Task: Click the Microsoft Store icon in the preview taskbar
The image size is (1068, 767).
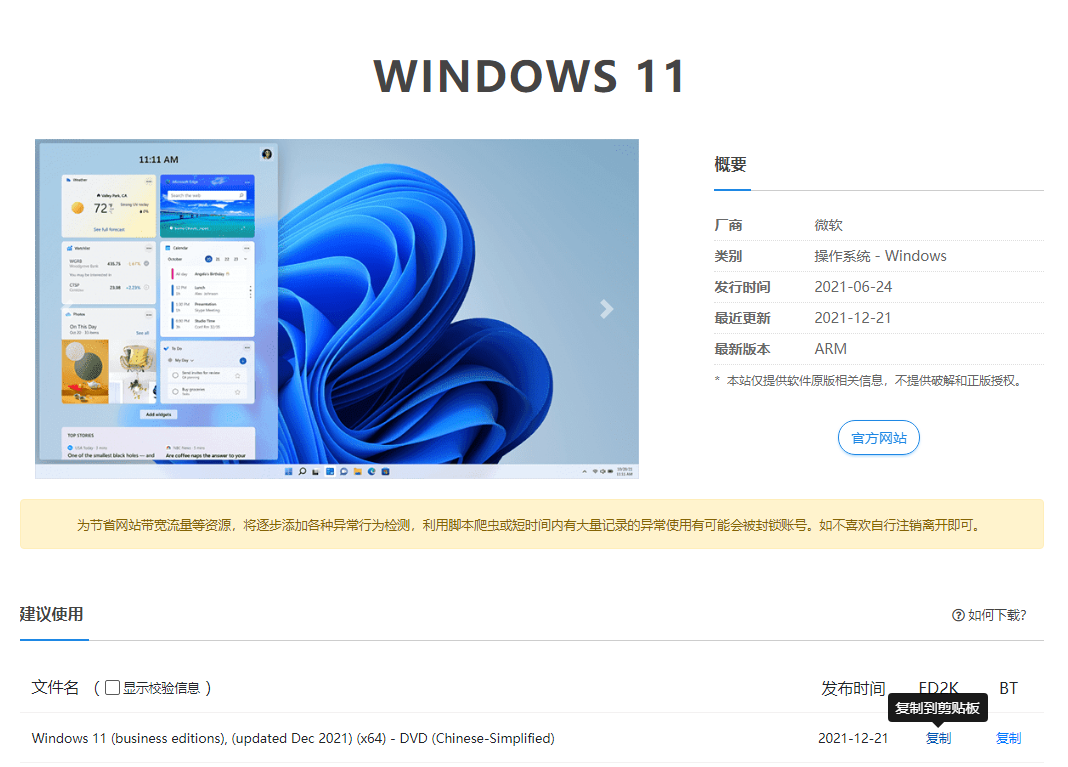Action: 385,471
